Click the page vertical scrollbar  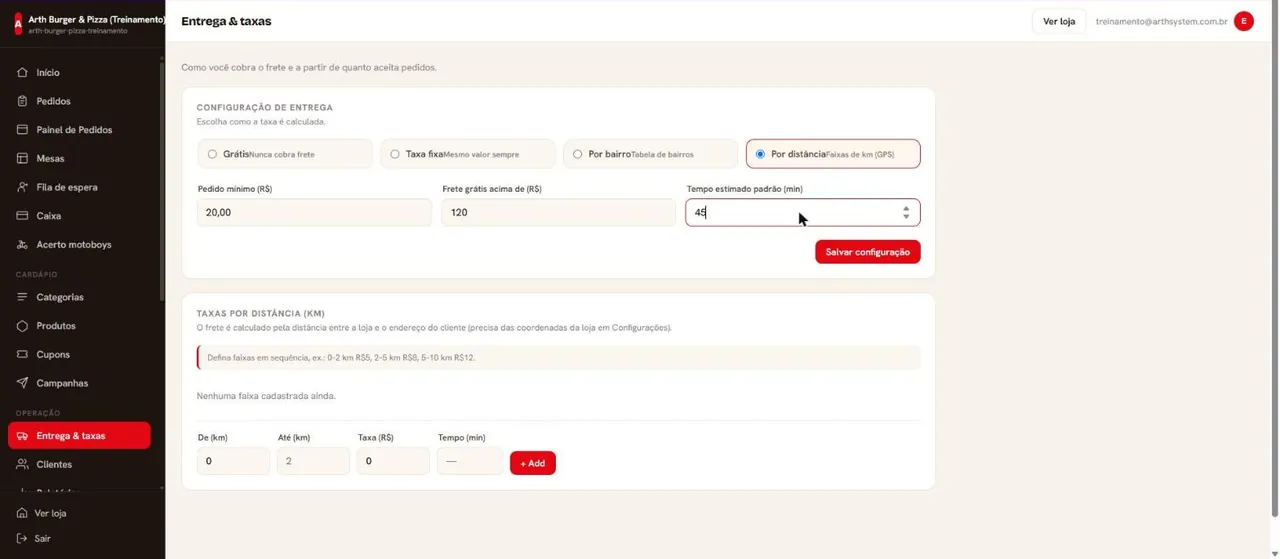[1275, 260]
